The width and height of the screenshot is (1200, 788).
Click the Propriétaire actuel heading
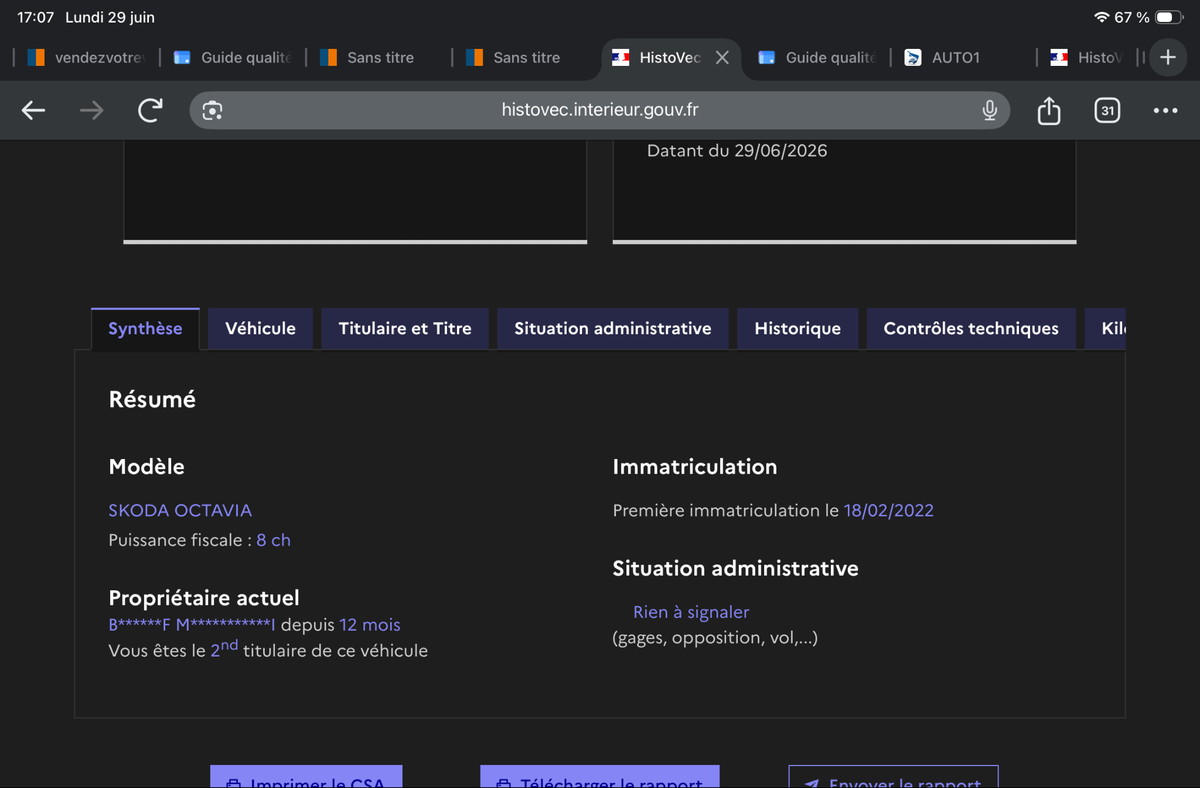click(204, 598)
